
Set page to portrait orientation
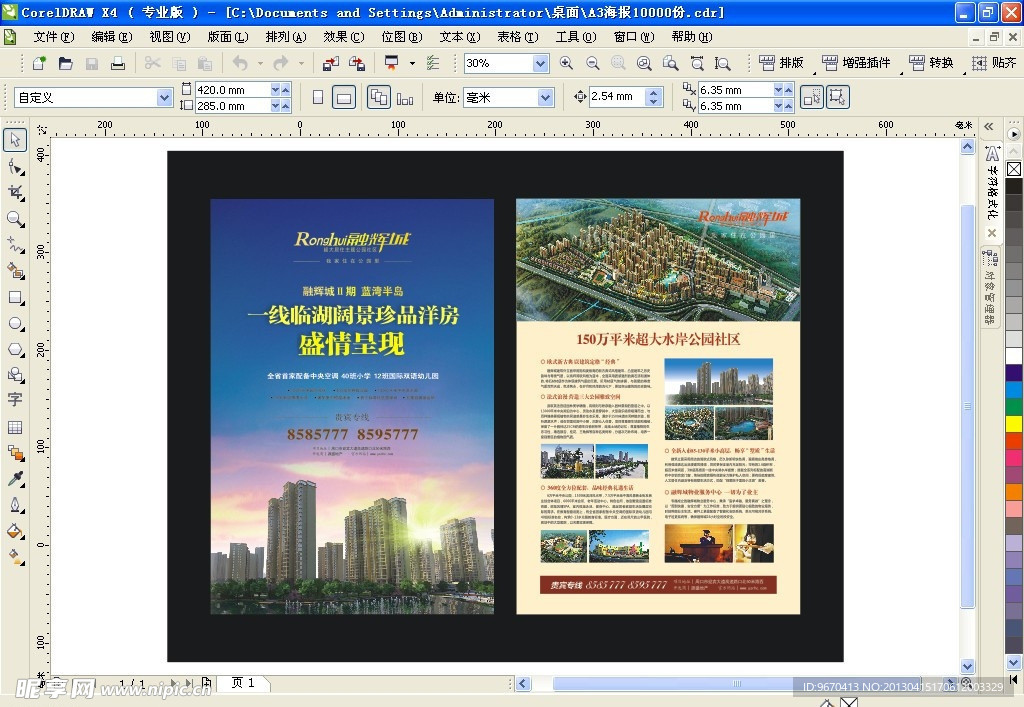318,97
